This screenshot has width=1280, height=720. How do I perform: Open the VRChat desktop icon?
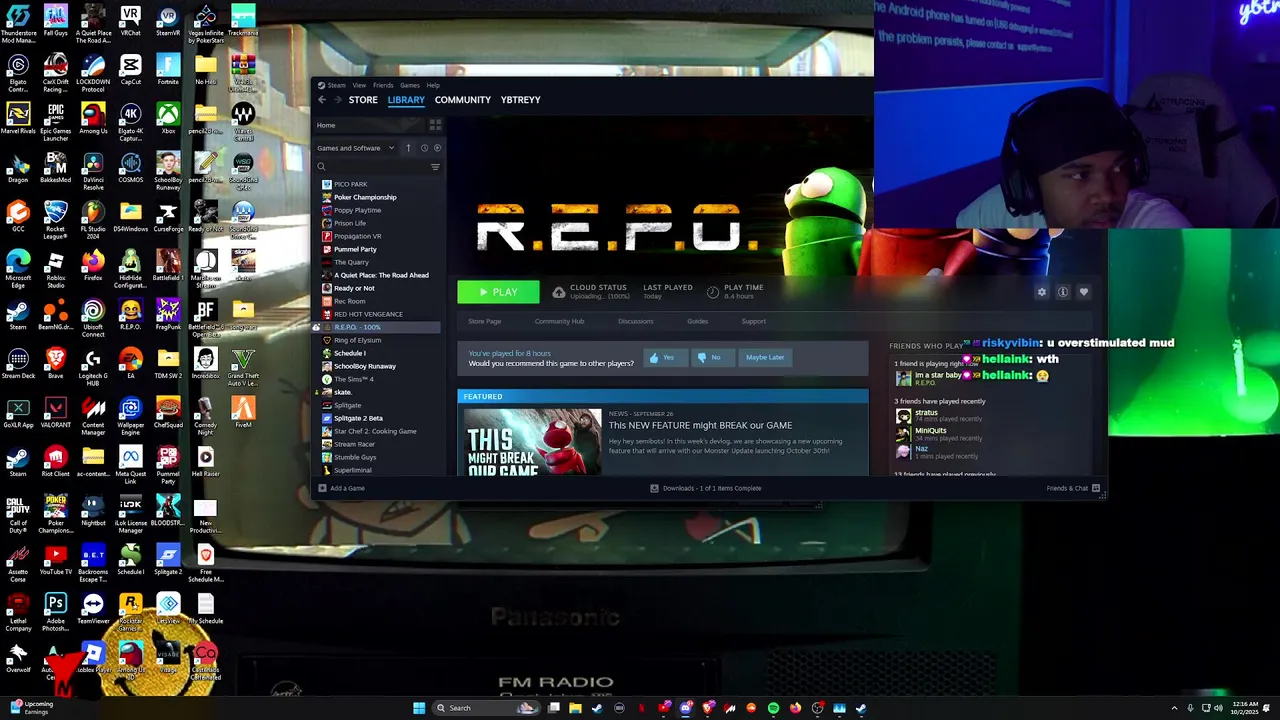tap(130, 22)
